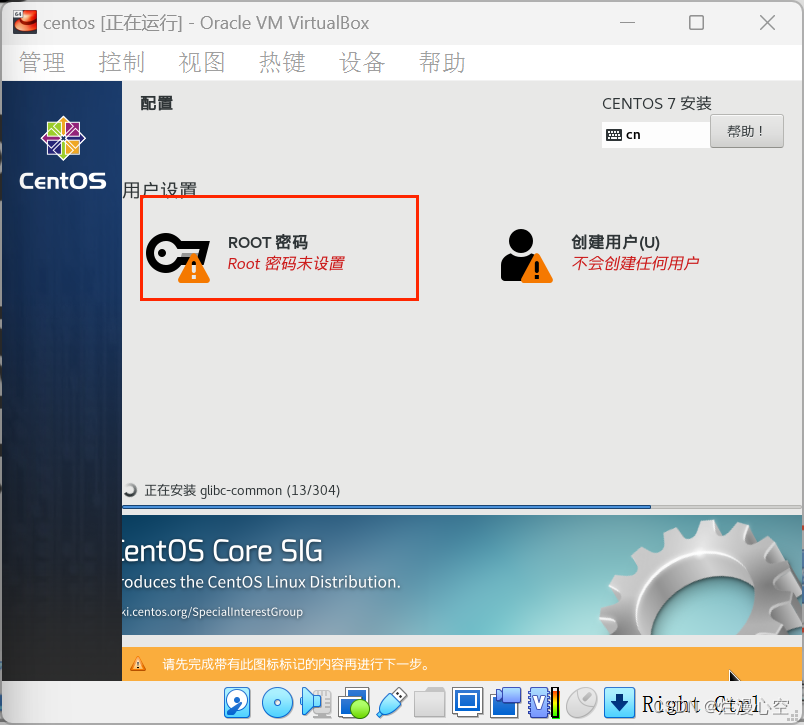Select the 创建用户(U) label
The width and height of the screenshot is (804, 725).
(615, 242)
